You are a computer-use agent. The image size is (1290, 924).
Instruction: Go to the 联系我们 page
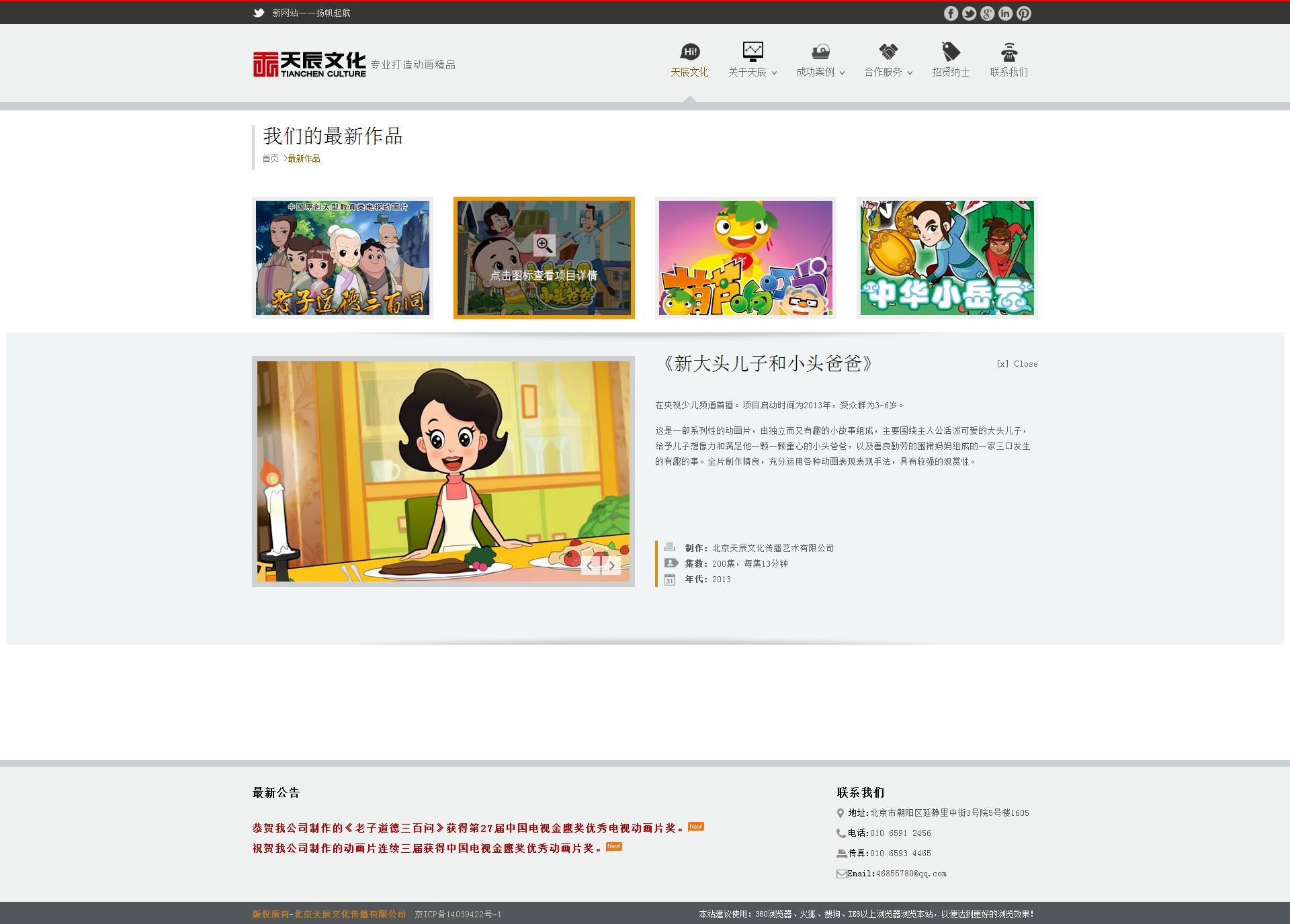click(x=1008, y=72)
